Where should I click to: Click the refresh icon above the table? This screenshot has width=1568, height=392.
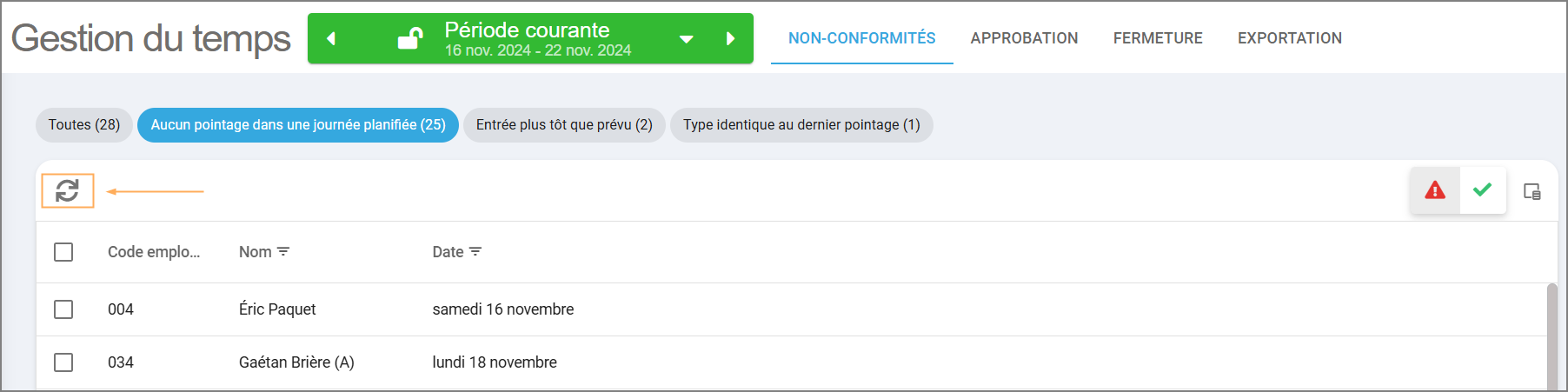[x=67, y=190]
